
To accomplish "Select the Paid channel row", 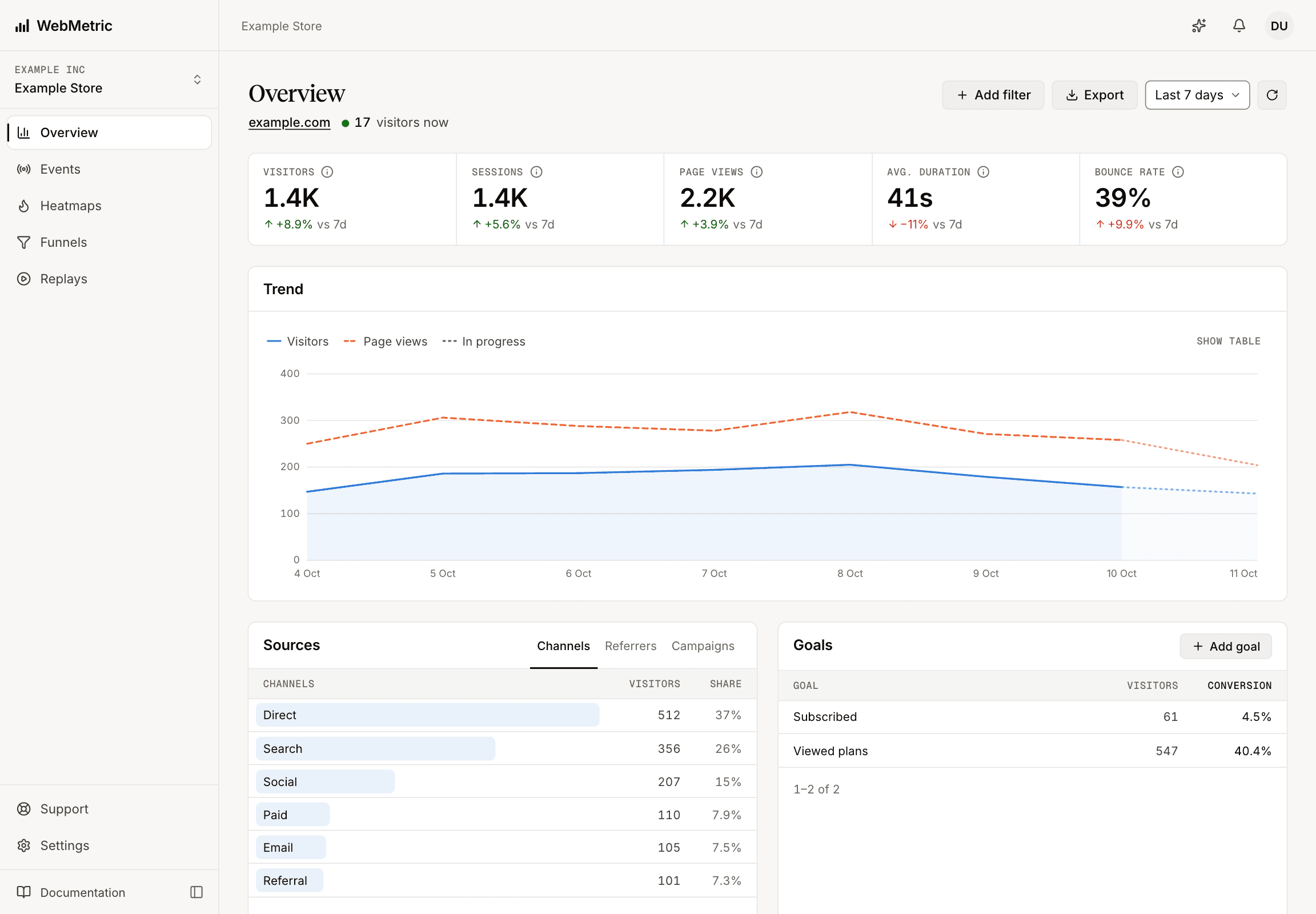I will click(x=502, y=815).
